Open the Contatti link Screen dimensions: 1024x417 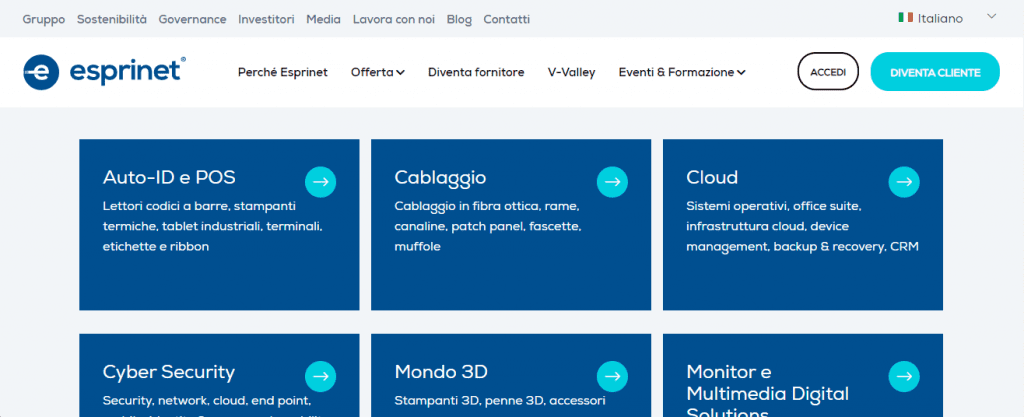(507, 20)
